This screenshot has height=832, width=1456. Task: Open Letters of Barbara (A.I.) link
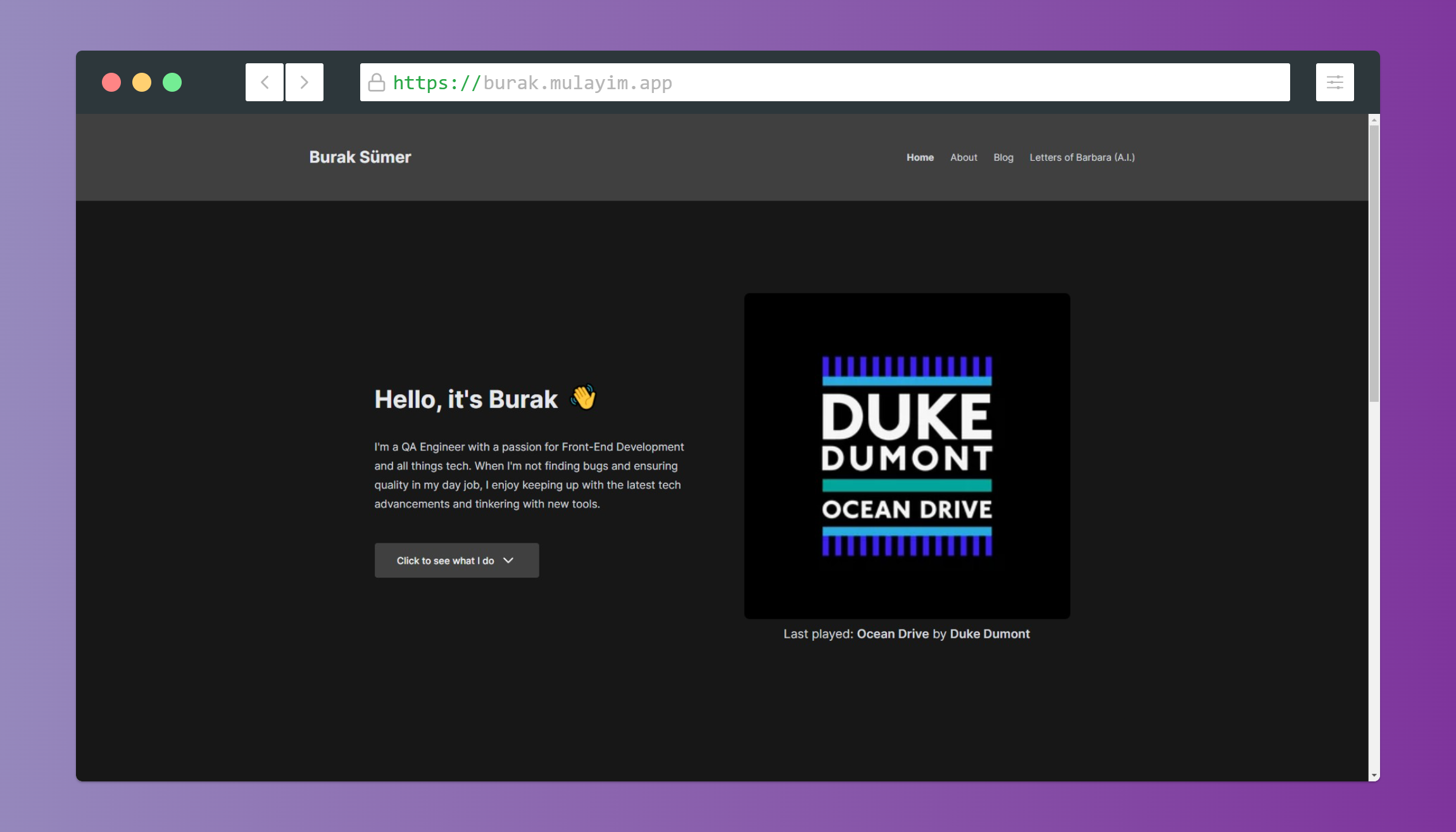click(1082, 158)
